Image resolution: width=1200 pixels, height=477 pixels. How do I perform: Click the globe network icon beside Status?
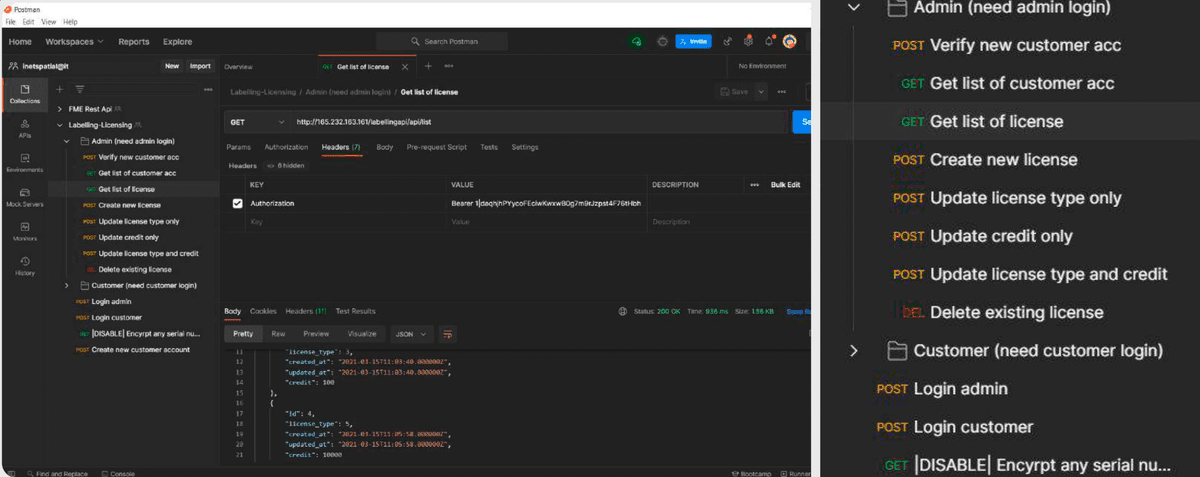coord(623,311)
